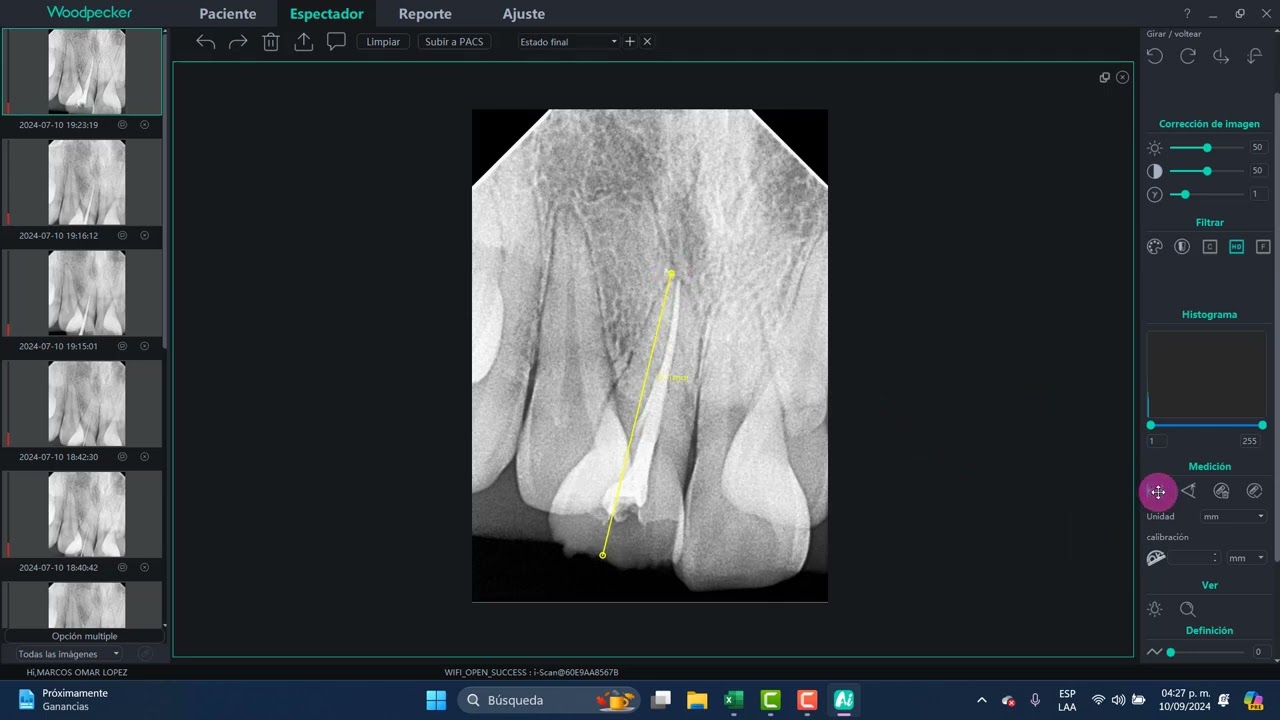Open the Estado final dropdown
Viewport: 1280px width, 720px height.
point(568,42)
